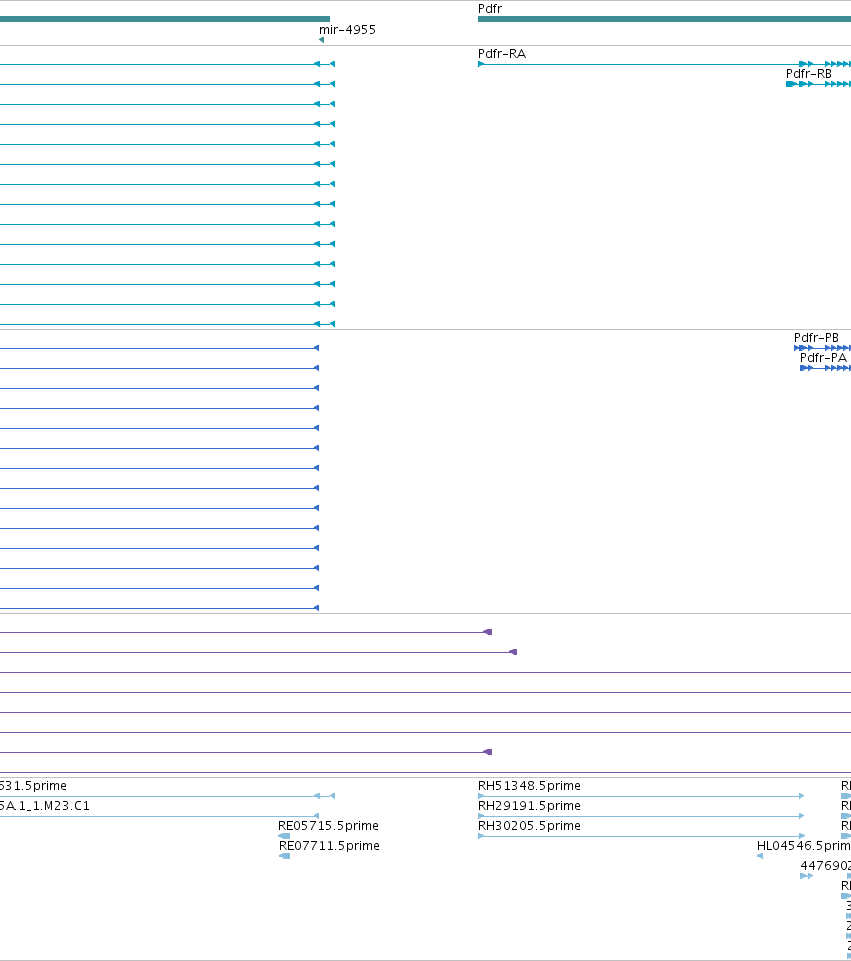Image resolution: width=851 pixels, height=961 pixels.
Task: Click the HL04546.5prime arrow glyph
Action: pyautogui.click(x=760, y=856)
